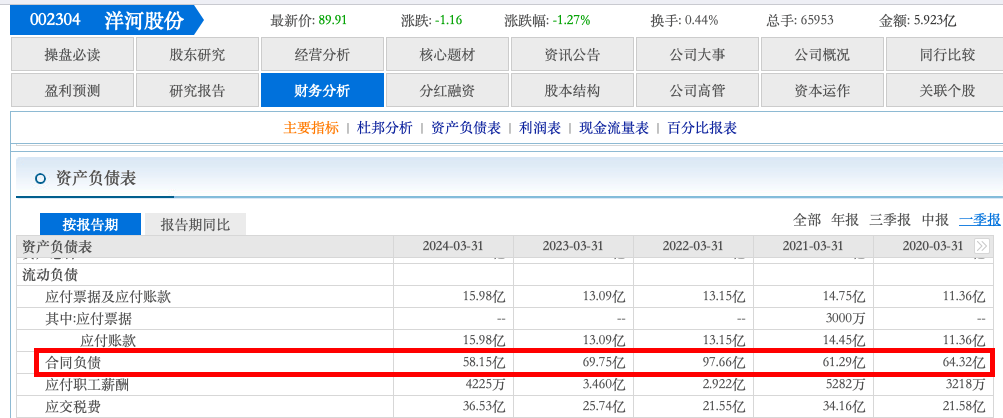Jump to 利润表 section

click(540, 128)
